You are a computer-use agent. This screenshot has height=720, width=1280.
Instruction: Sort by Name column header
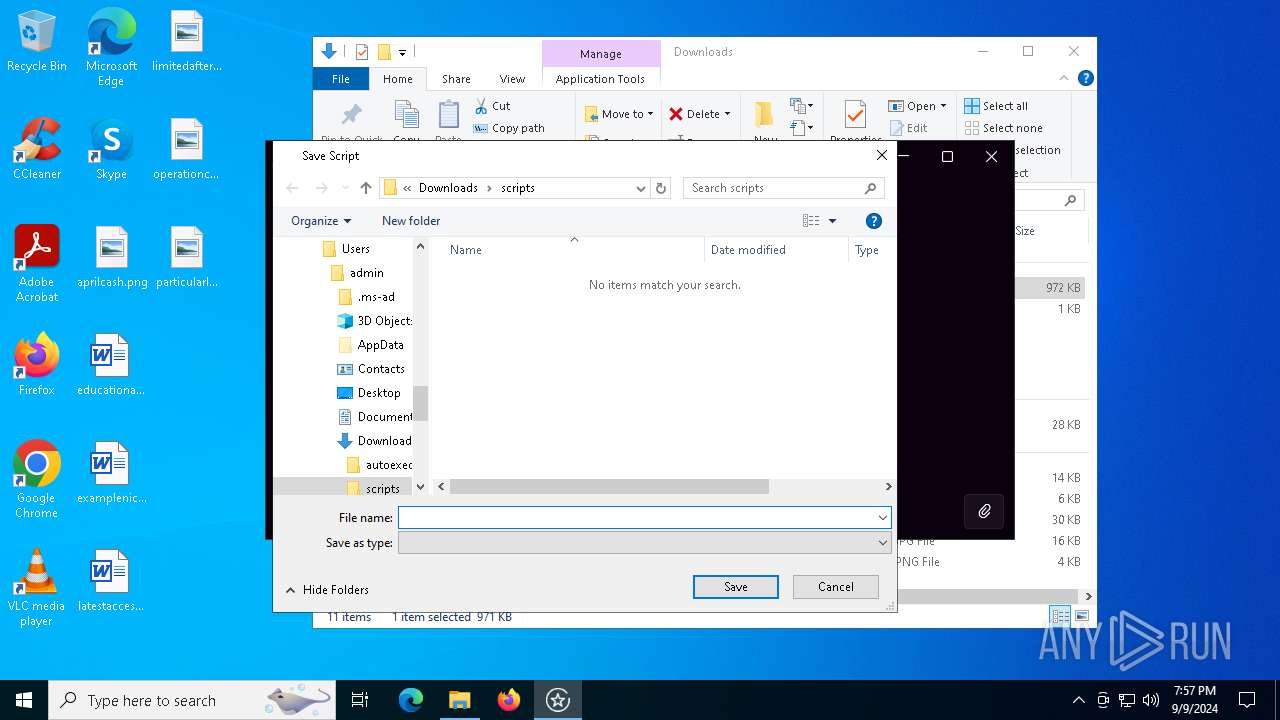pyautogui.click(x=466, y=250)
